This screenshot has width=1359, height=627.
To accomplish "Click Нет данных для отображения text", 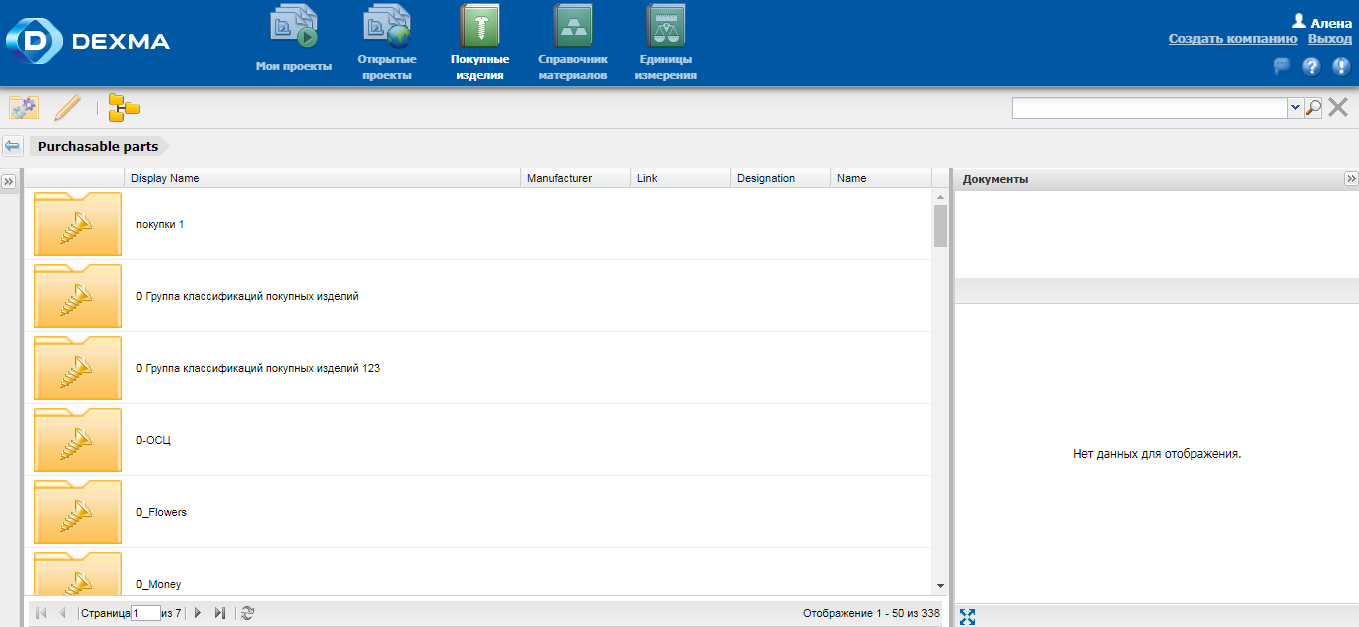I will point(1157,453).
